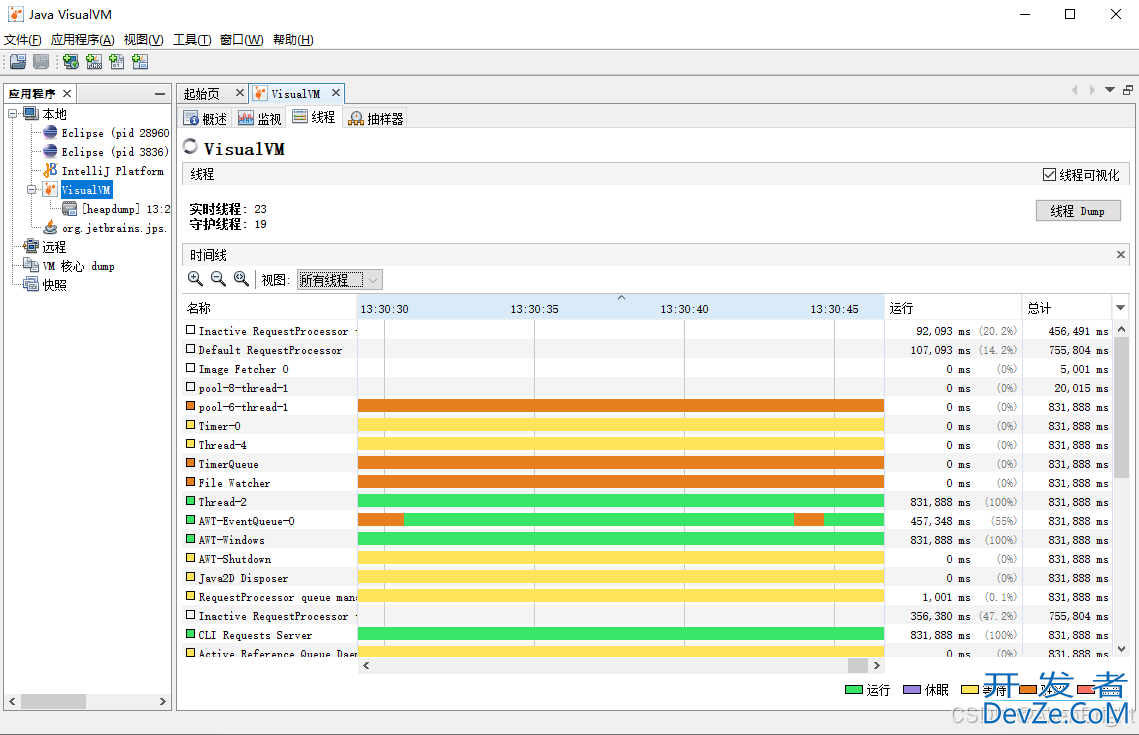Select first Eclipse (pid 28960) icon
Screen dimensions: 1139x735
(50, 132)
